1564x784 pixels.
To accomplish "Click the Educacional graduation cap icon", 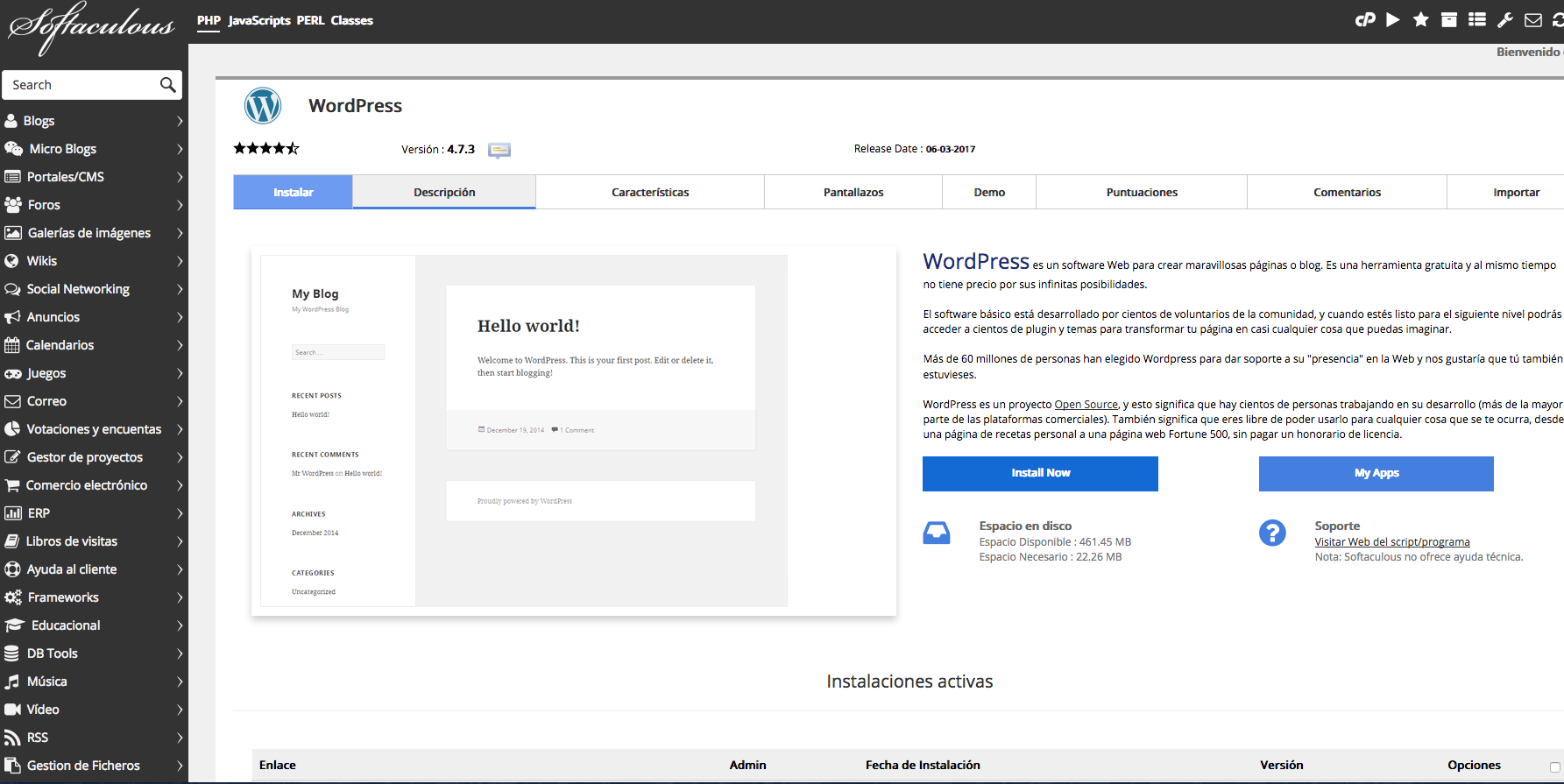I will tap(14, 625).
